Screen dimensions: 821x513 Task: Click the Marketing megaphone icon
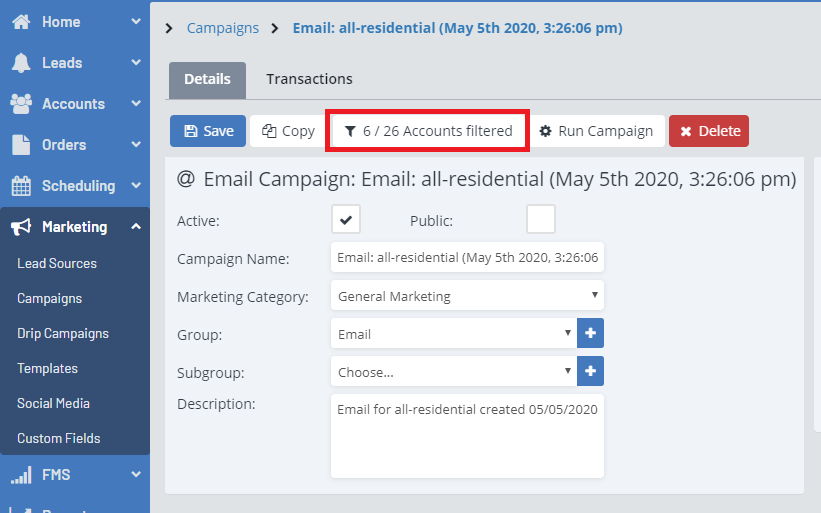pos(21,227)
